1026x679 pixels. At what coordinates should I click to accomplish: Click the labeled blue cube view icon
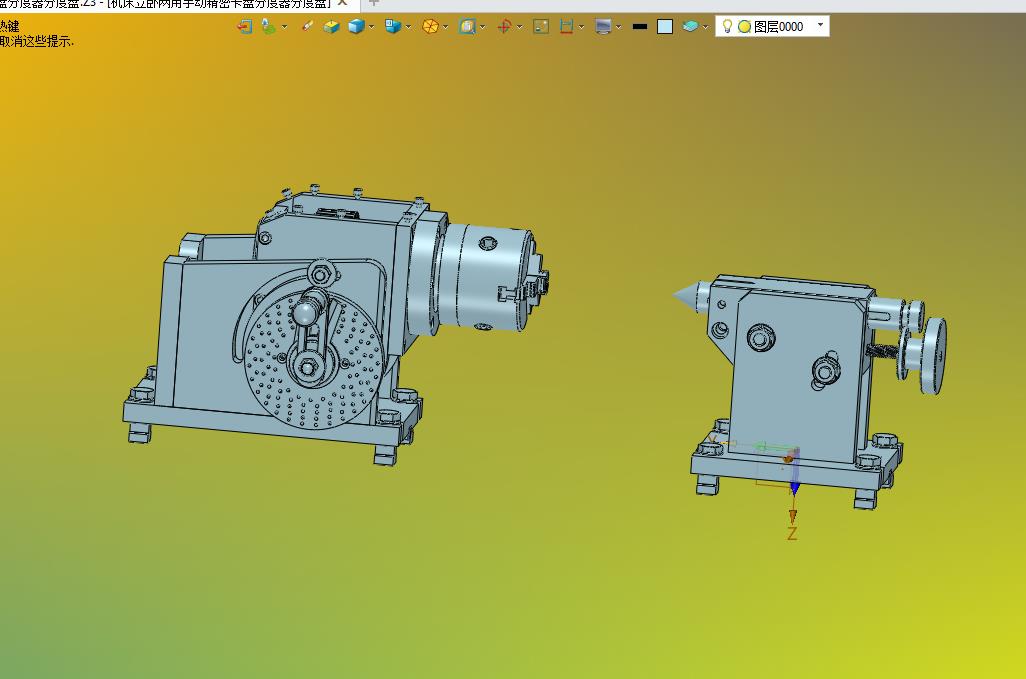click(x=393, y=27)
